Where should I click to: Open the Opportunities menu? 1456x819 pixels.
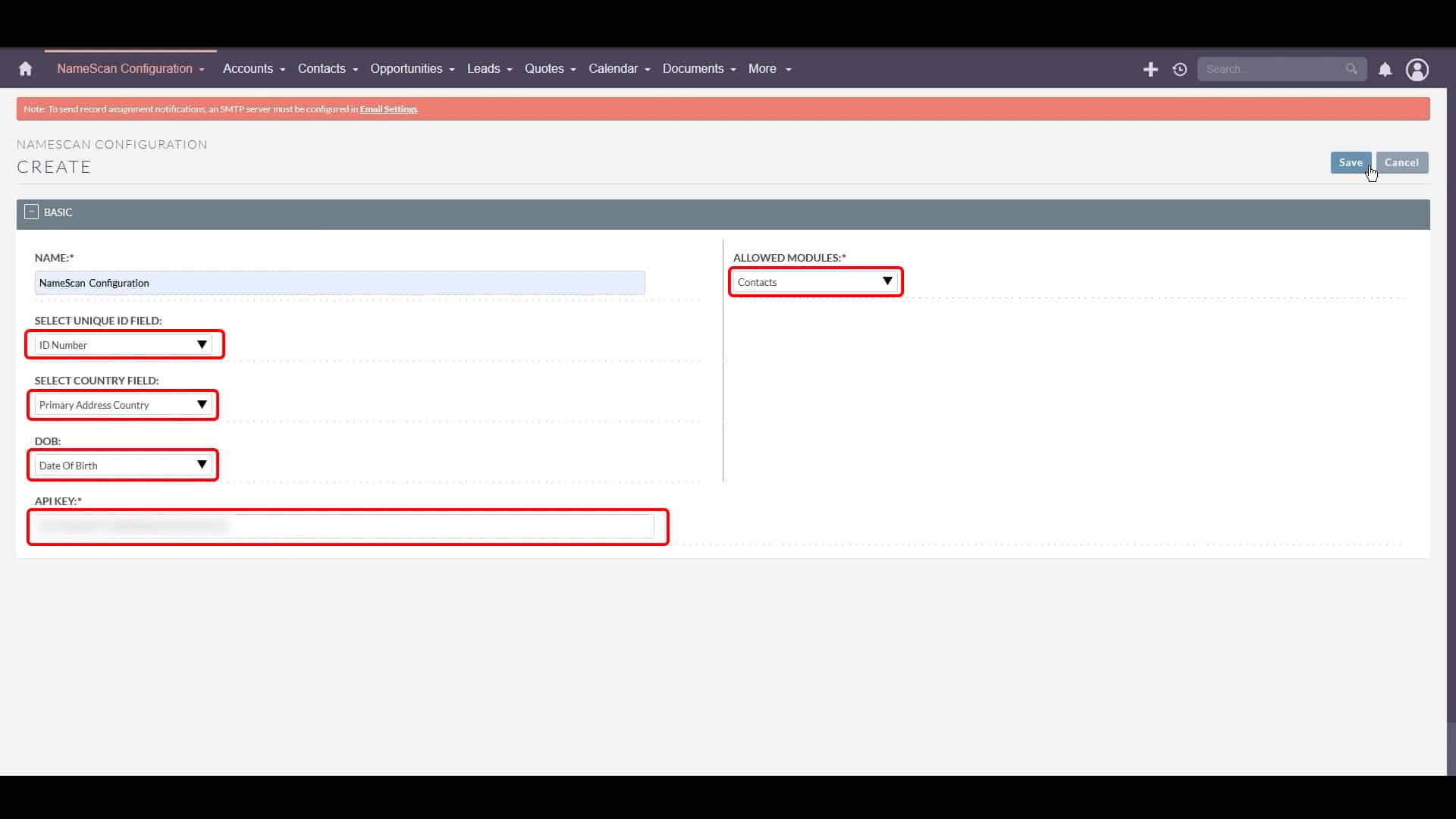413,69
